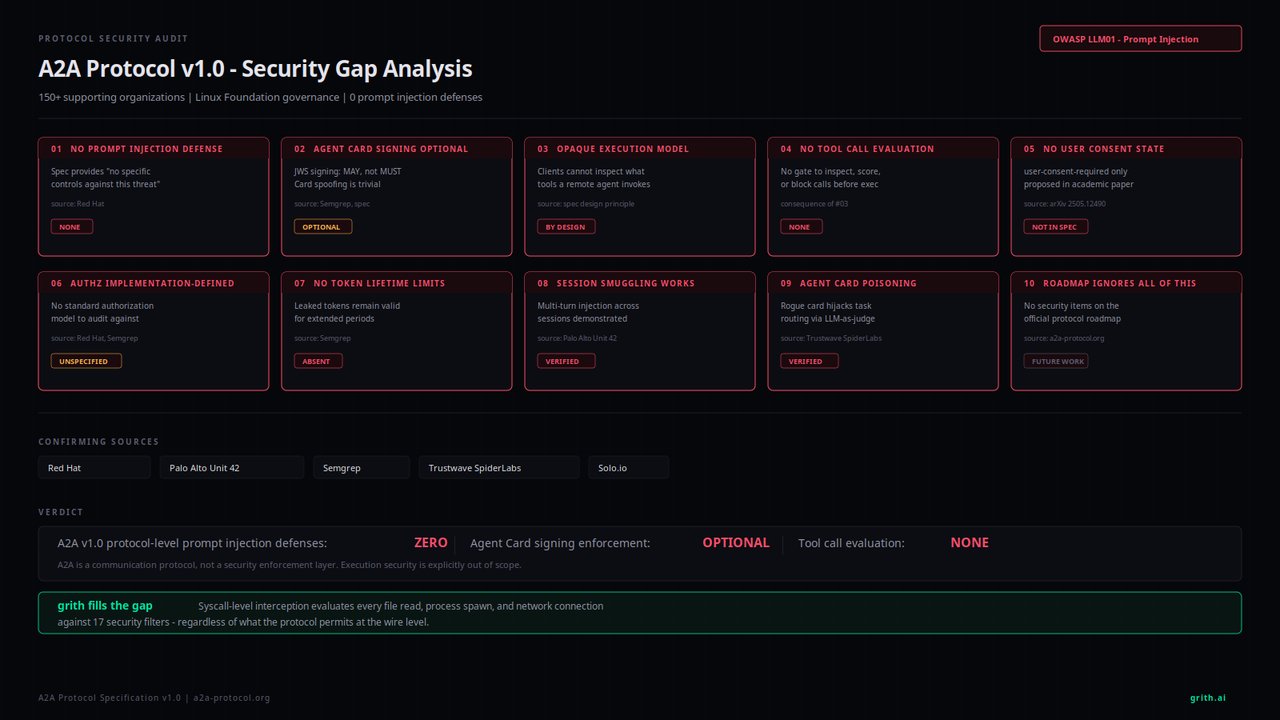1280x720 pixels.
Task: Click the a2a-protocol.org footer text
Action: pos(231,697)
